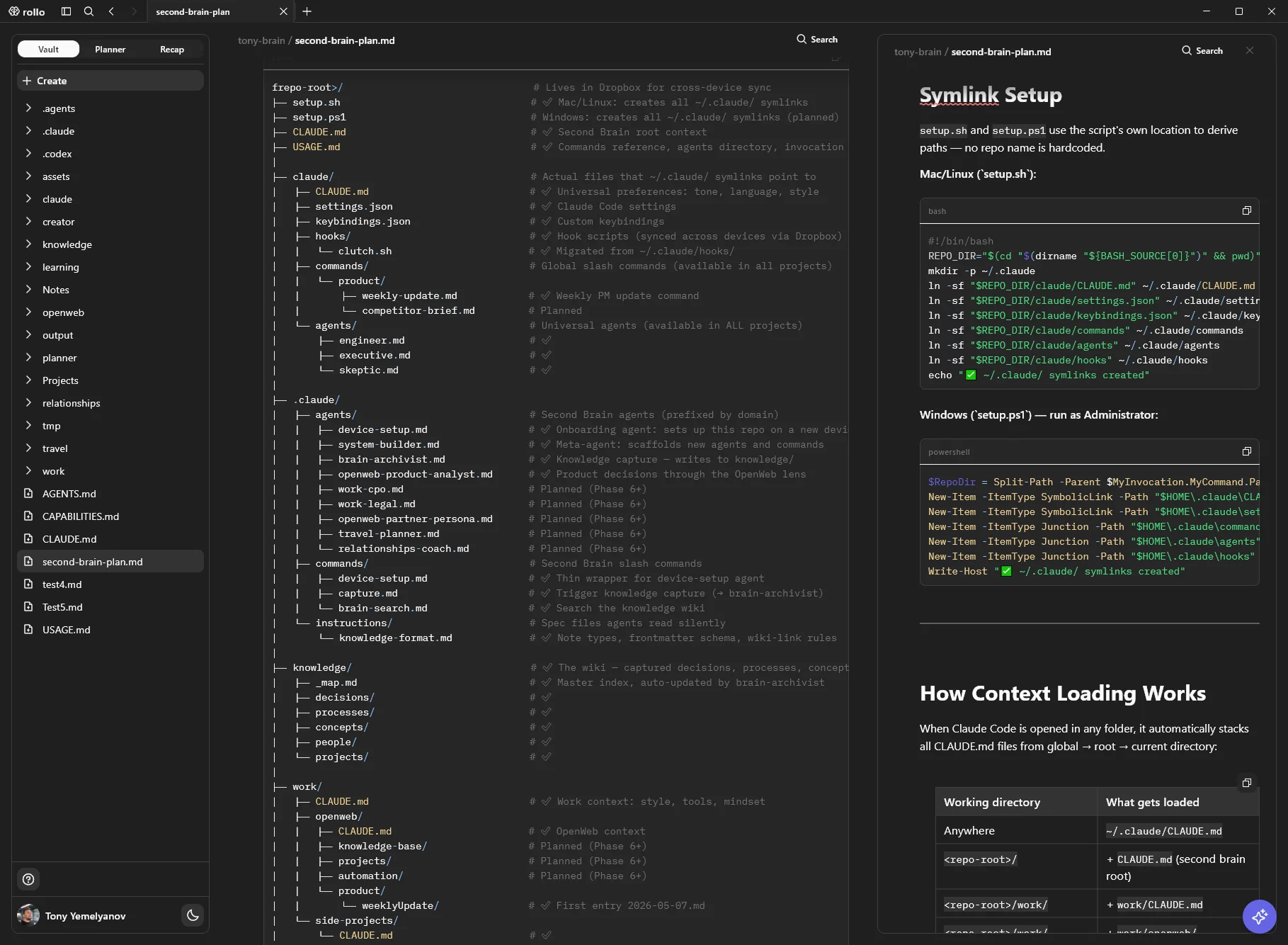The width and height of the screenshot is (1288, 945).
Task: Switch to the Vault tab
Action: point(49,49)
